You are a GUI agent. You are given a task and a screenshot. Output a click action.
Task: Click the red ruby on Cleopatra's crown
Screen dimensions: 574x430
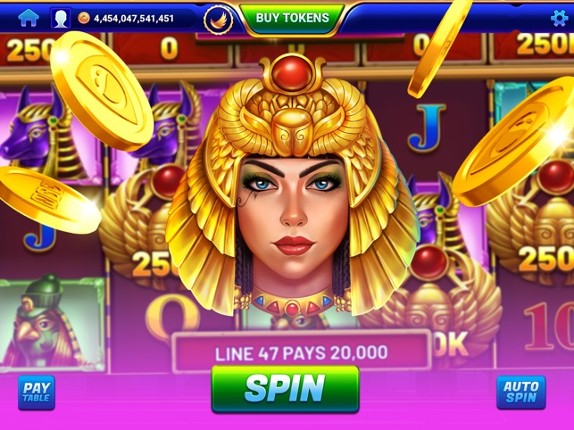tap(292, 75)
